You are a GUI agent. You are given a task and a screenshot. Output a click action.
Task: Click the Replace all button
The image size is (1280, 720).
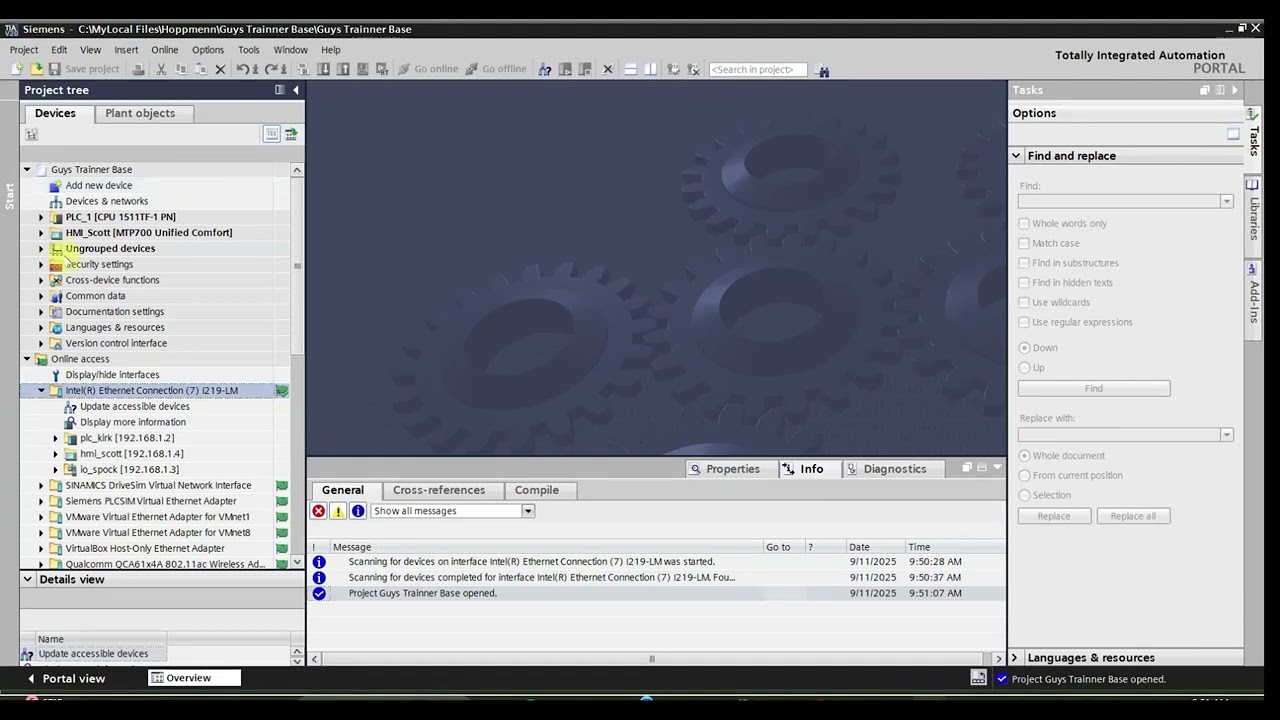1133,516
